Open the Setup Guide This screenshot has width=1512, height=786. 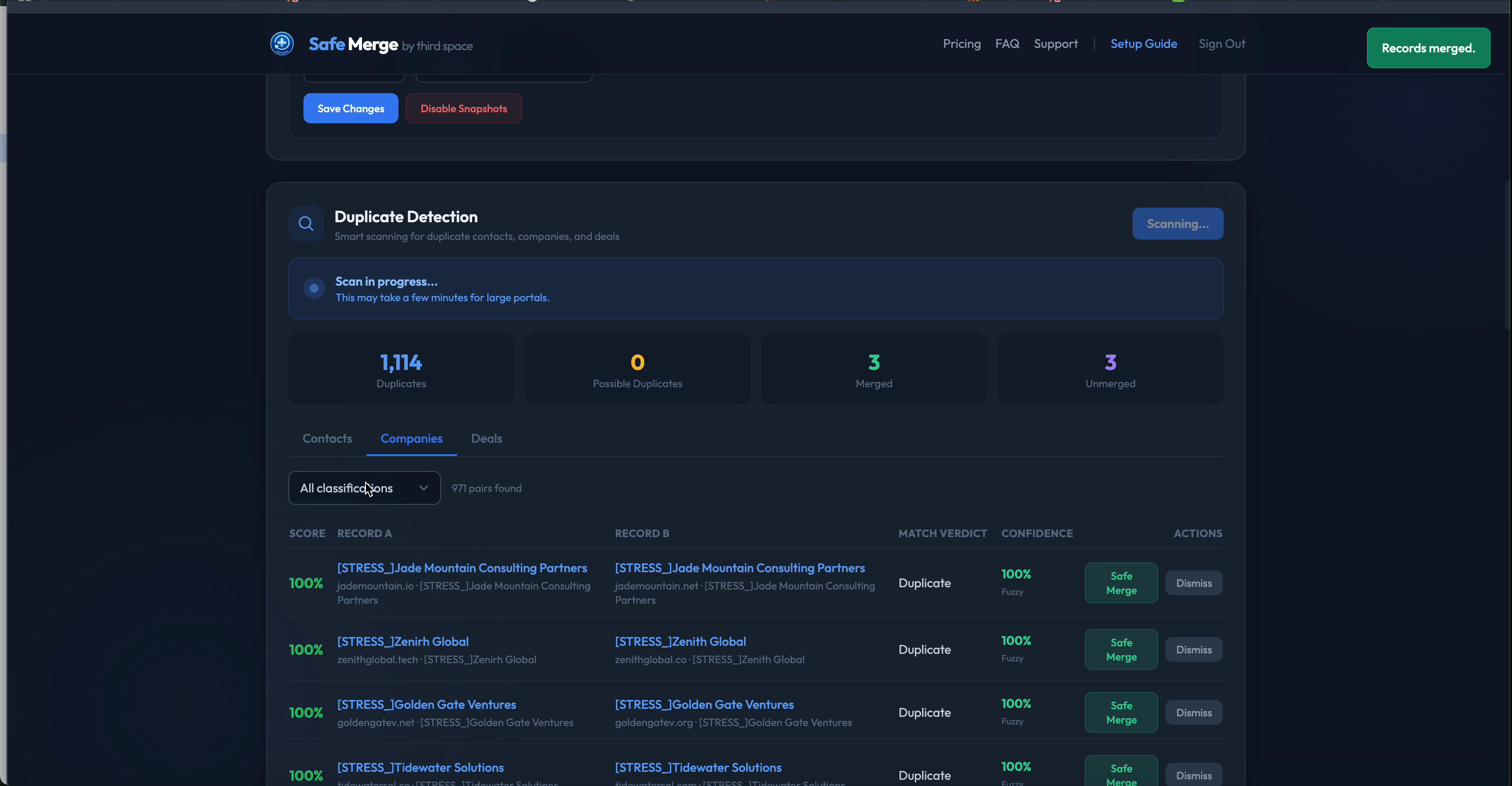[1143, 44]
